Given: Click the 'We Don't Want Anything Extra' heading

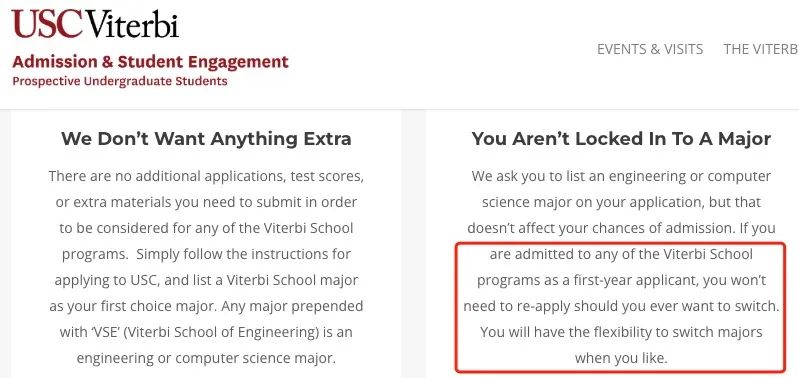Looking at the screenshot, I should [206, 139].
